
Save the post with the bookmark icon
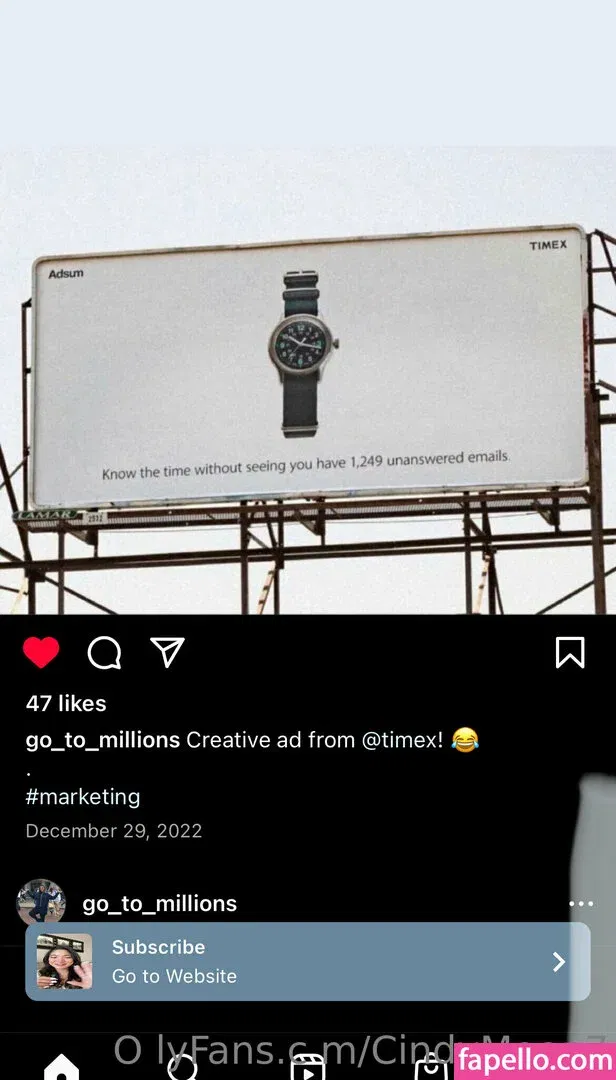[x=569, y=653]
